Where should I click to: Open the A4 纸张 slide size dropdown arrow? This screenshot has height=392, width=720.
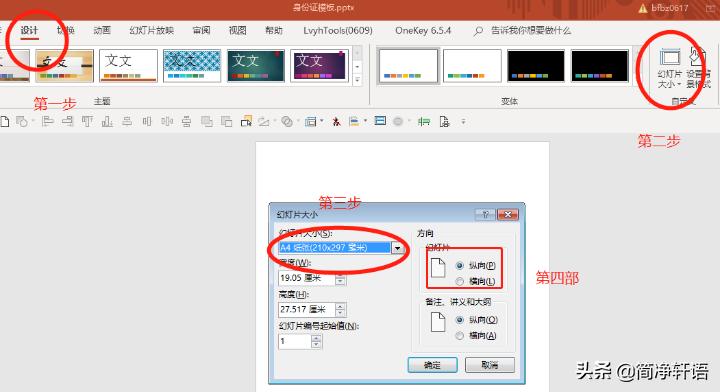point(398,248)
